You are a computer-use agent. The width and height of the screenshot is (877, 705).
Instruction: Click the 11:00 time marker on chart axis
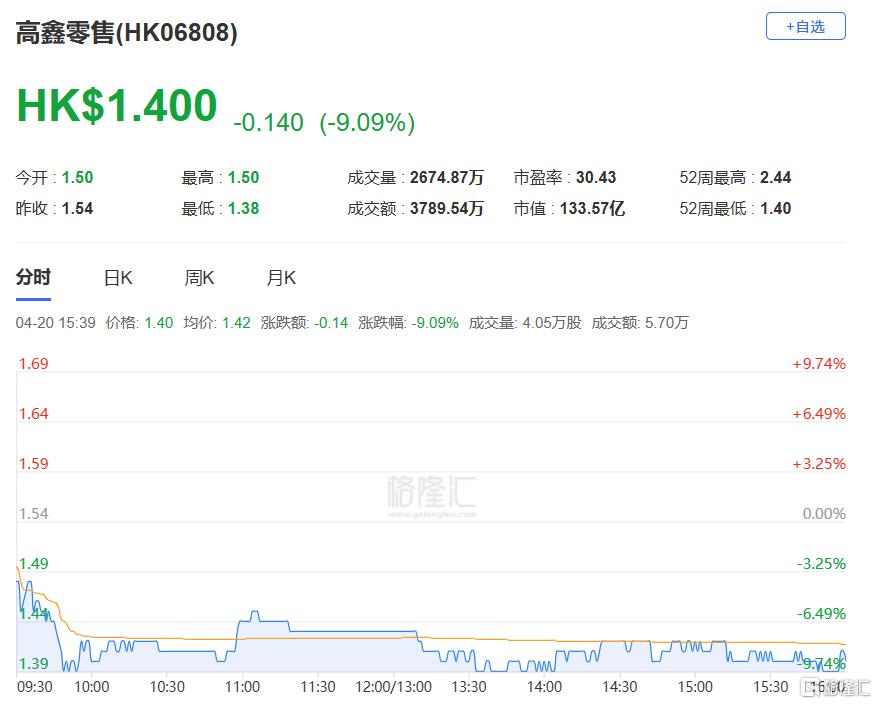coord(243,687)
